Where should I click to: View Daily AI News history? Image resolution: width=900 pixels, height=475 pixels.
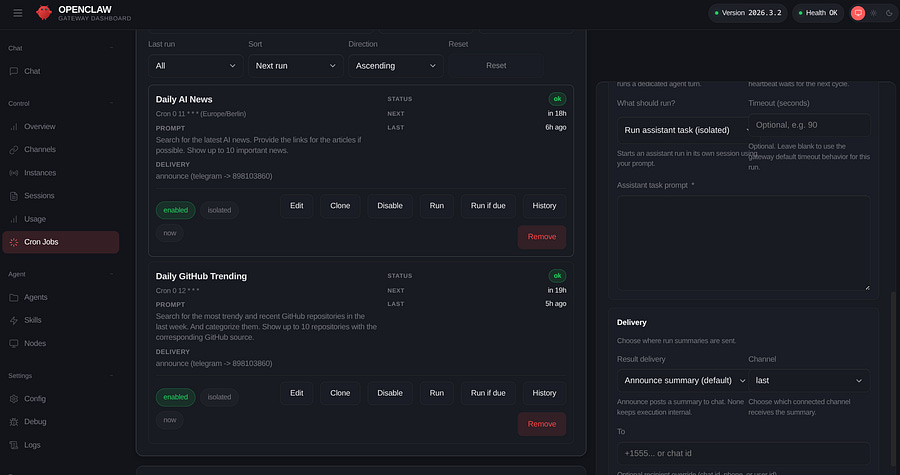(544, 206)
